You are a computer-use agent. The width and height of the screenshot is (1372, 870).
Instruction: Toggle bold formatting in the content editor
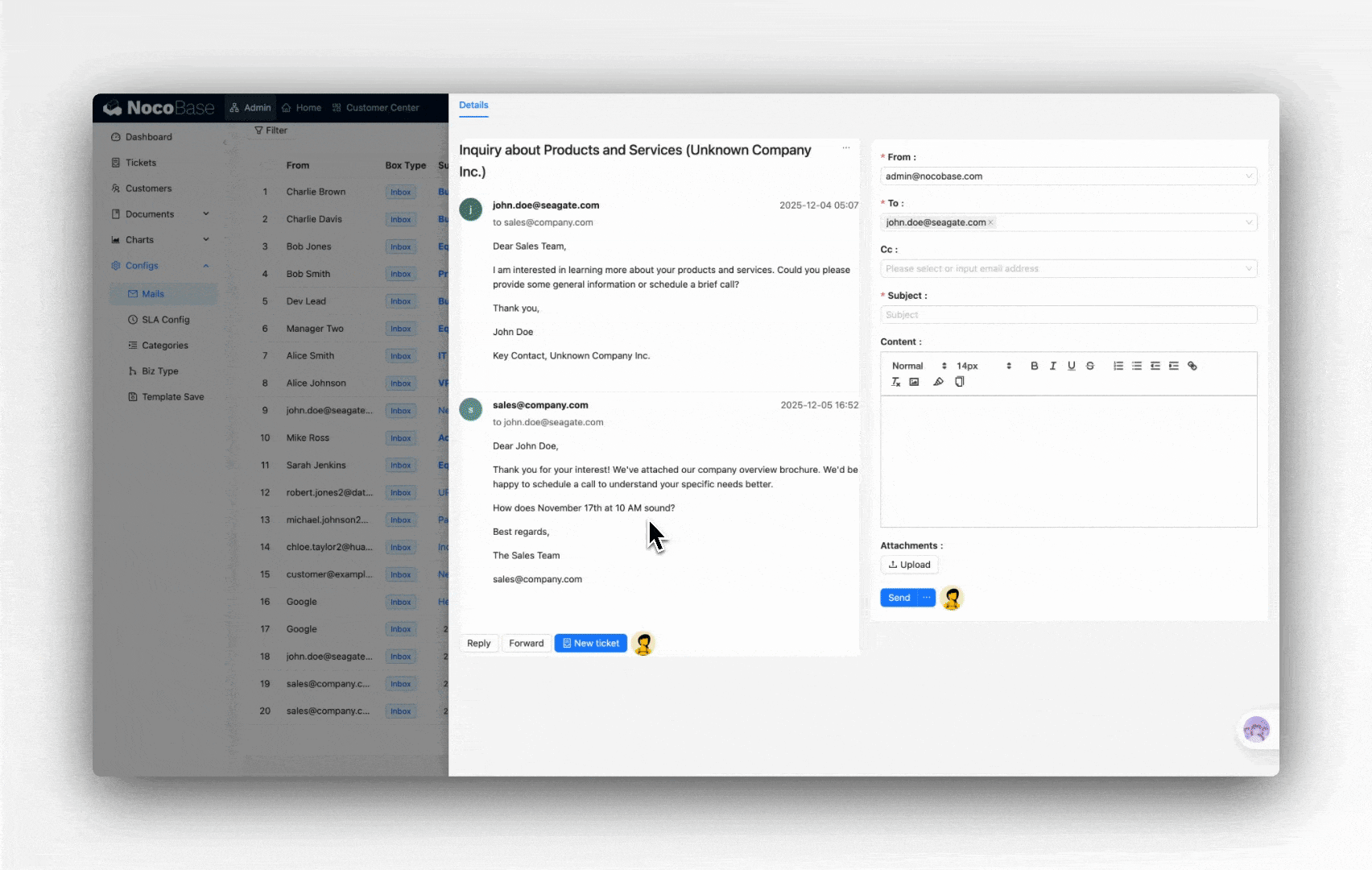tap(1035, 365)
